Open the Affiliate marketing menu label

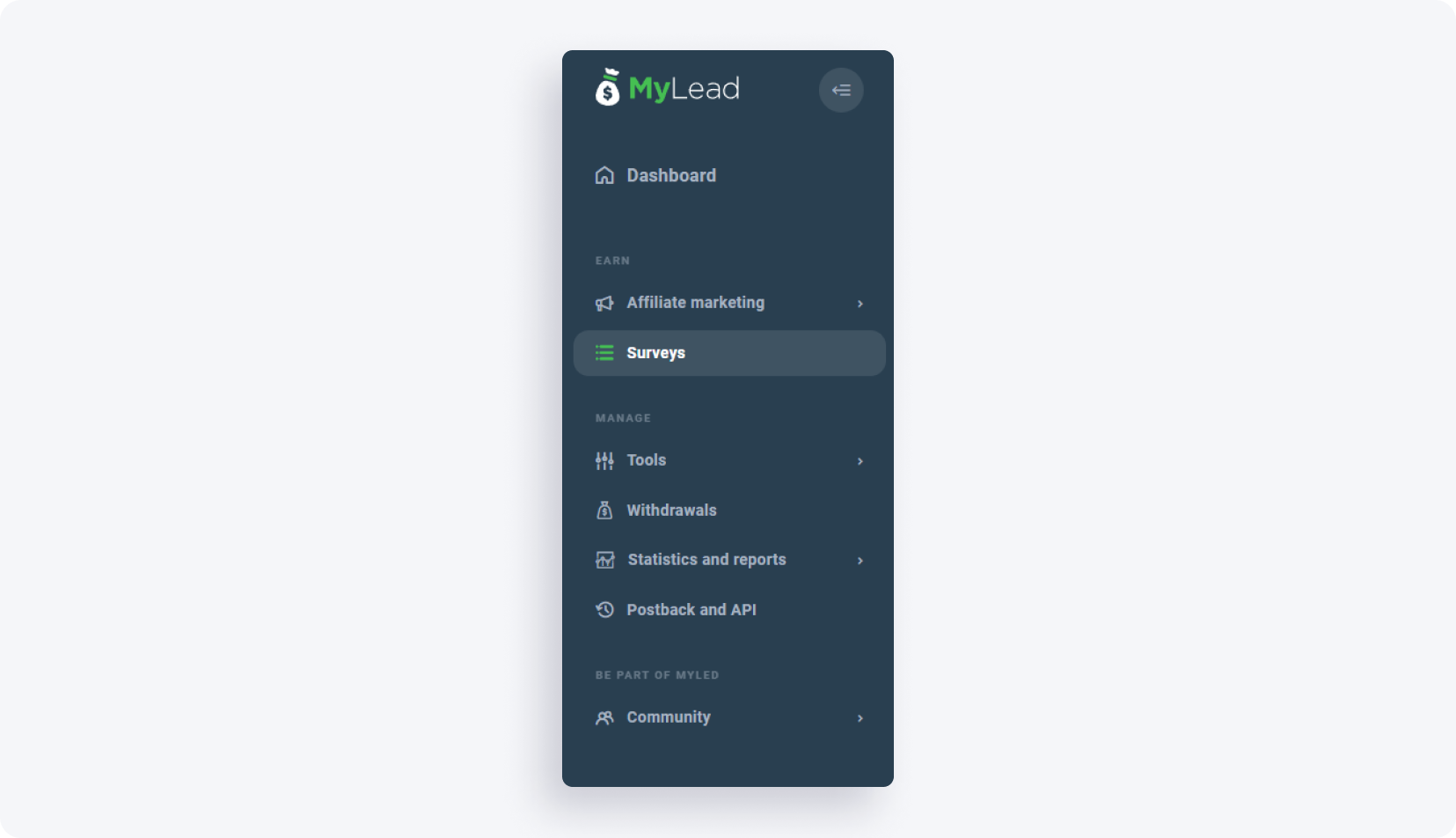[x=695, y=303]
